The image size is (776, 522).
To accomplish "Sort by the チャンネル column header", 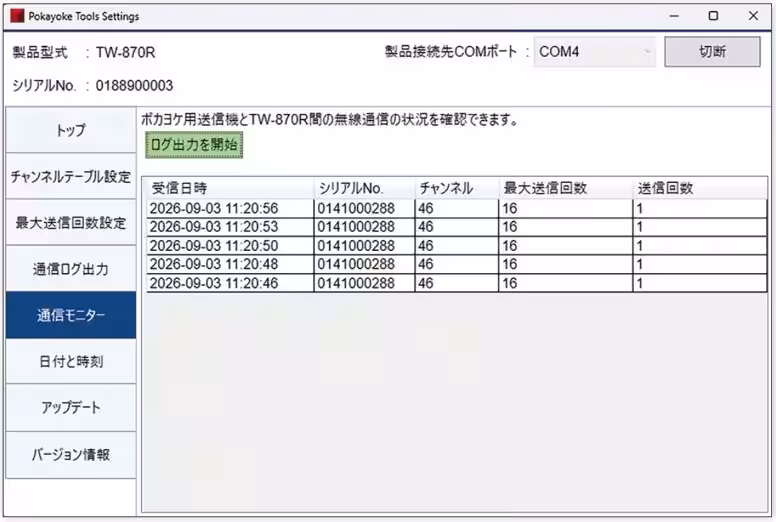I will click(x=456, y=188).
